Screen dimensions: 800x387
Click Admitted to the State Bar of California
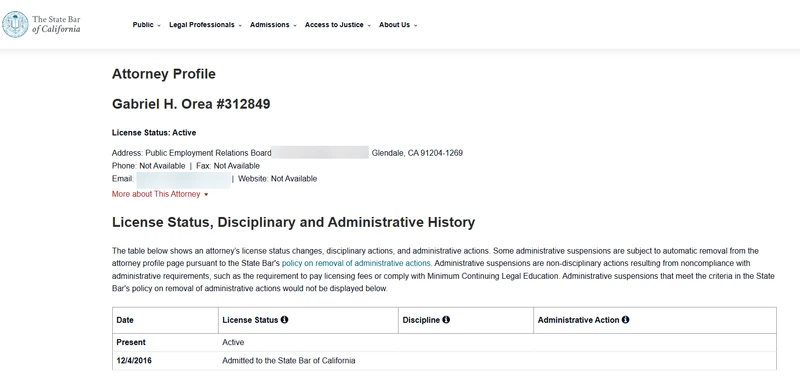[x=289, y=360]
